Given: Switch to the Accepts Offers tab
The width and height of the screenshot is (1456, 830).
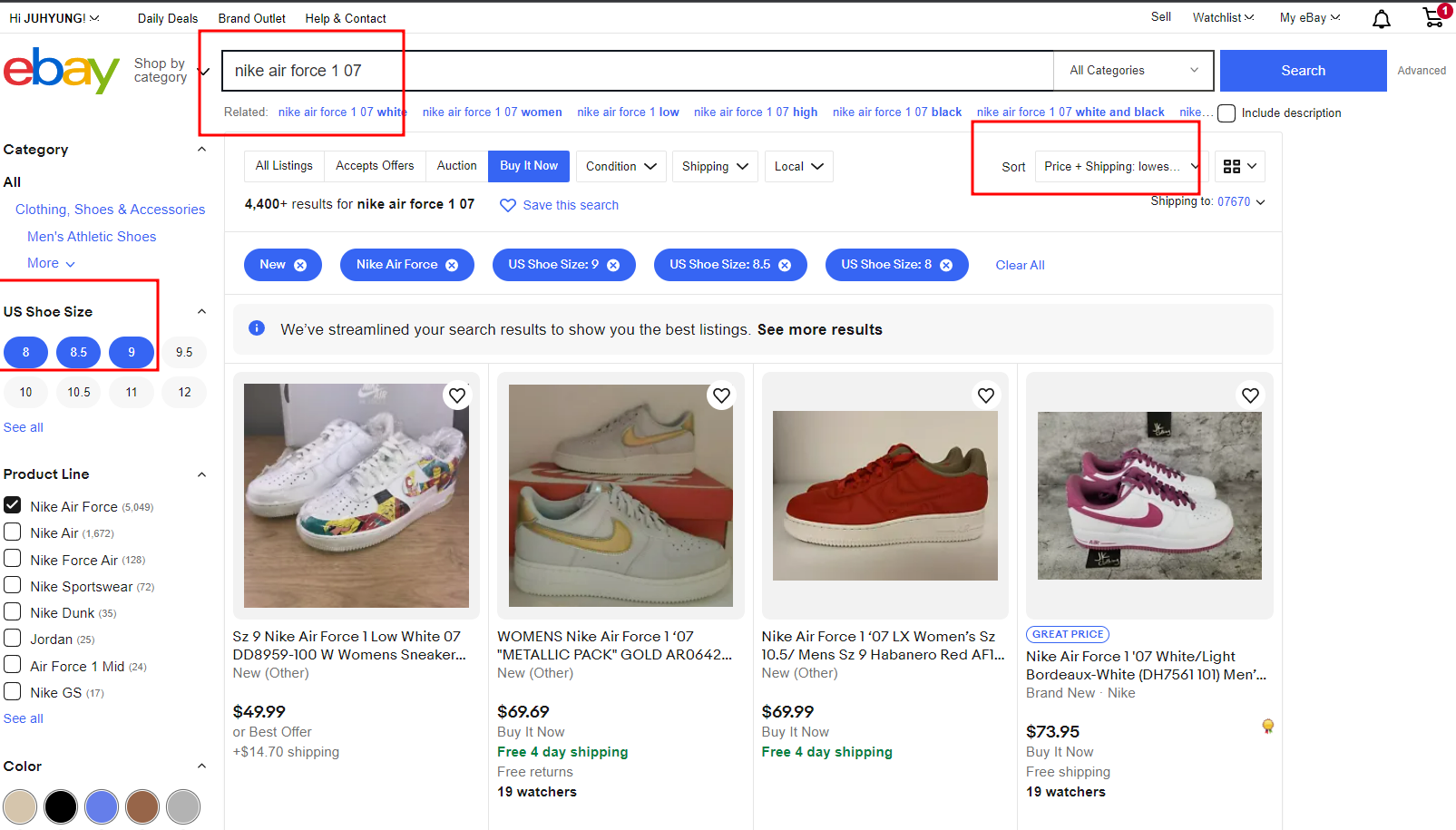Looking at the screenshot, I should (x=375, y=166).
